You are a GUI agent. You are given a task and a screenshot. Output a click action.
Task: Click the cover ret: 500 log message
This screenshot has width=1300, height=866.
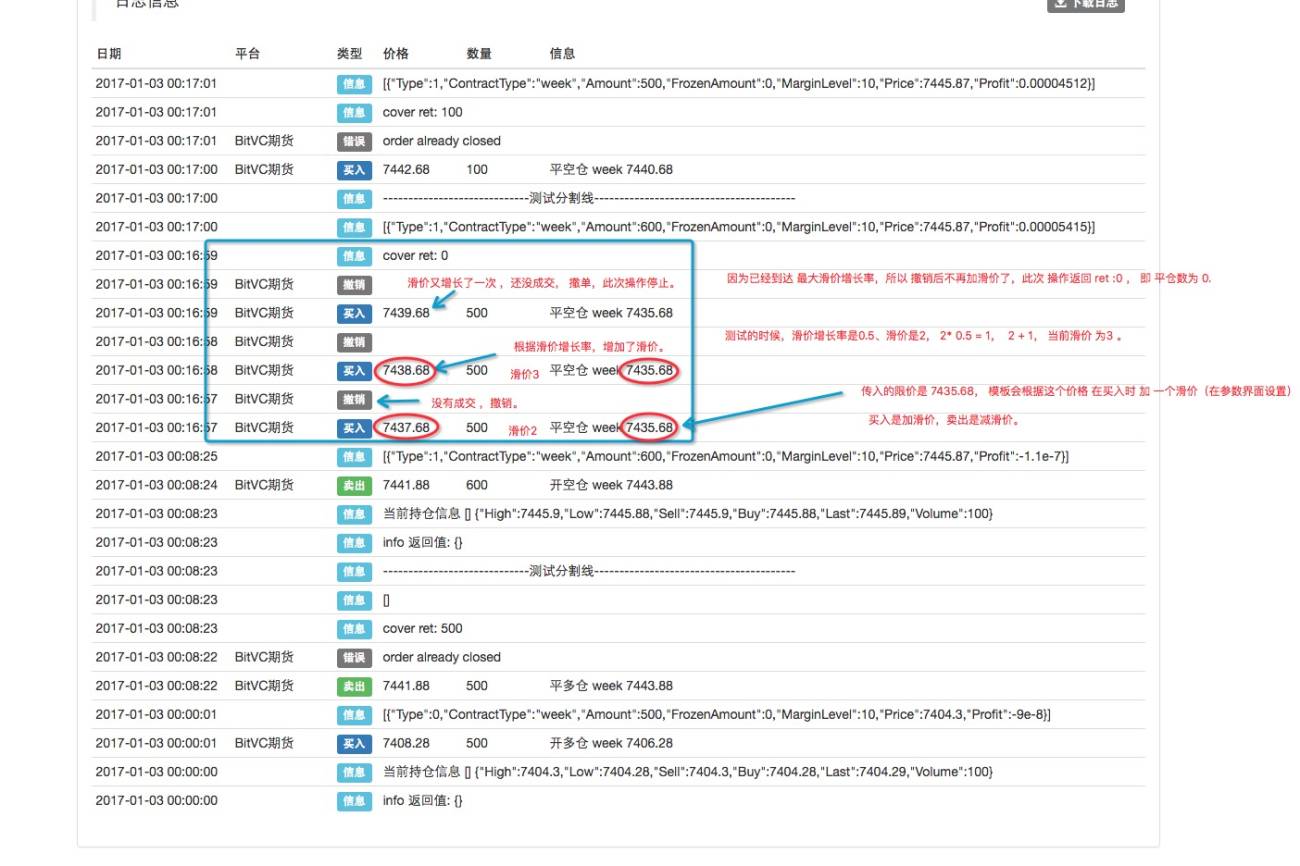pyautogui.click(x=423, y=629)
